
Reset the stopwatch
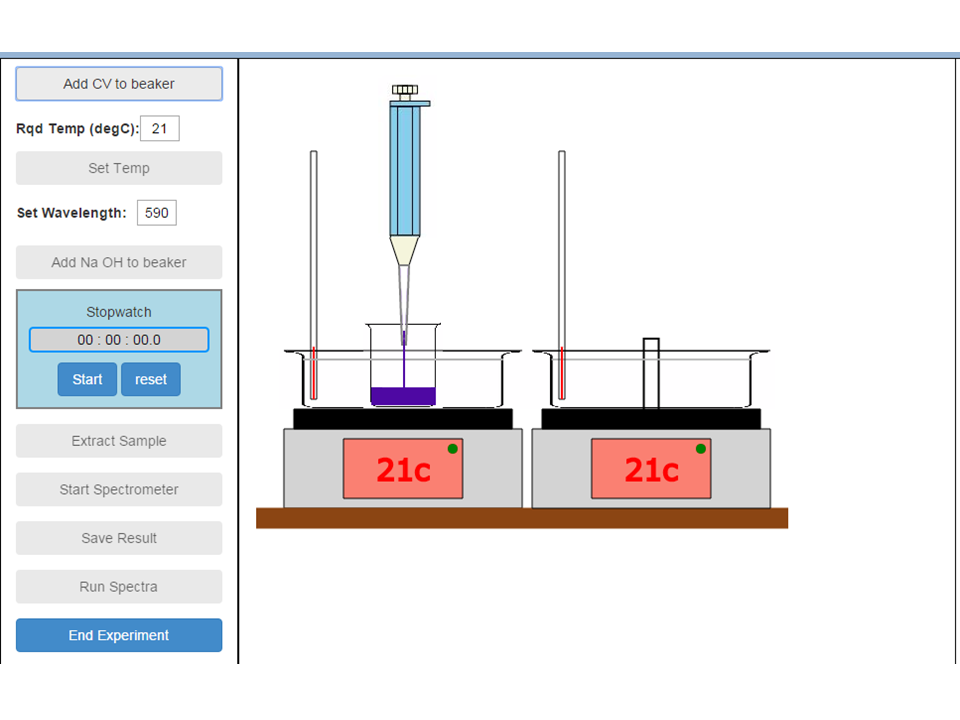coord(151,380)
